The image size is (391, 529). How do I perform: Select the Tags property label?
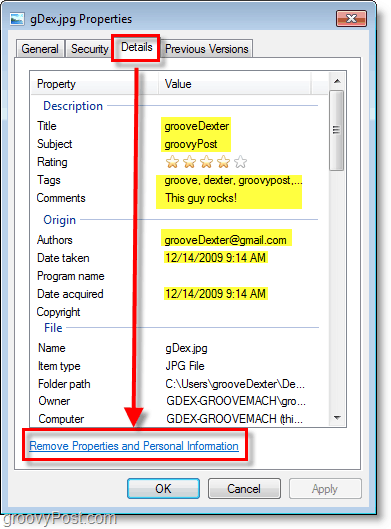(49, 180)
